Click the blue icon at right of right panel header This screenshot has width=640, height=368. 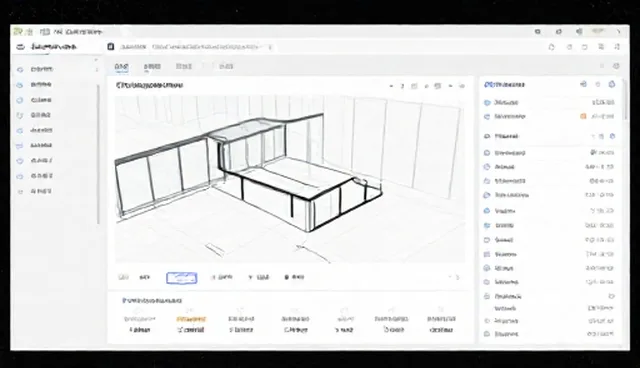(x=611, y=84)
